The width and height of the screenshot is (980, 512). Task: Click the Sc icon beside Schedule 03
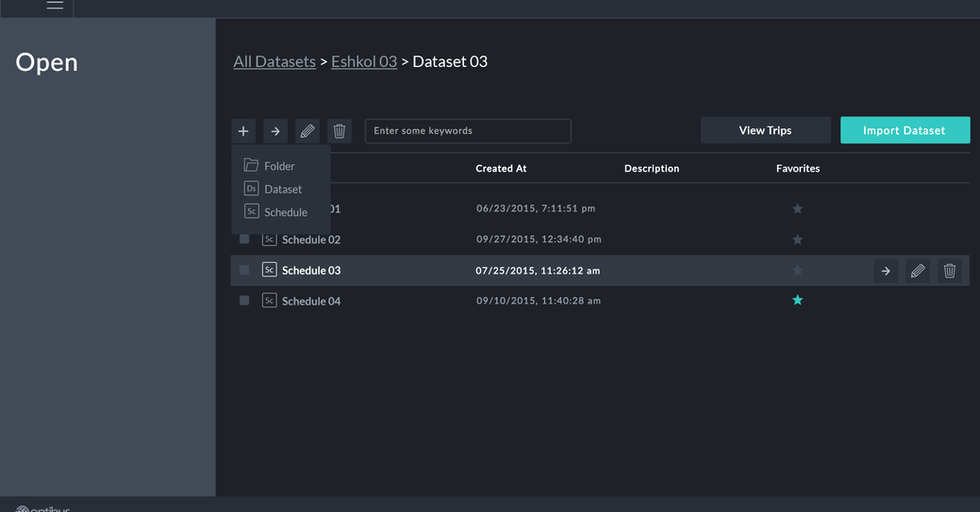pyautogui.click(x=269, y=270)
